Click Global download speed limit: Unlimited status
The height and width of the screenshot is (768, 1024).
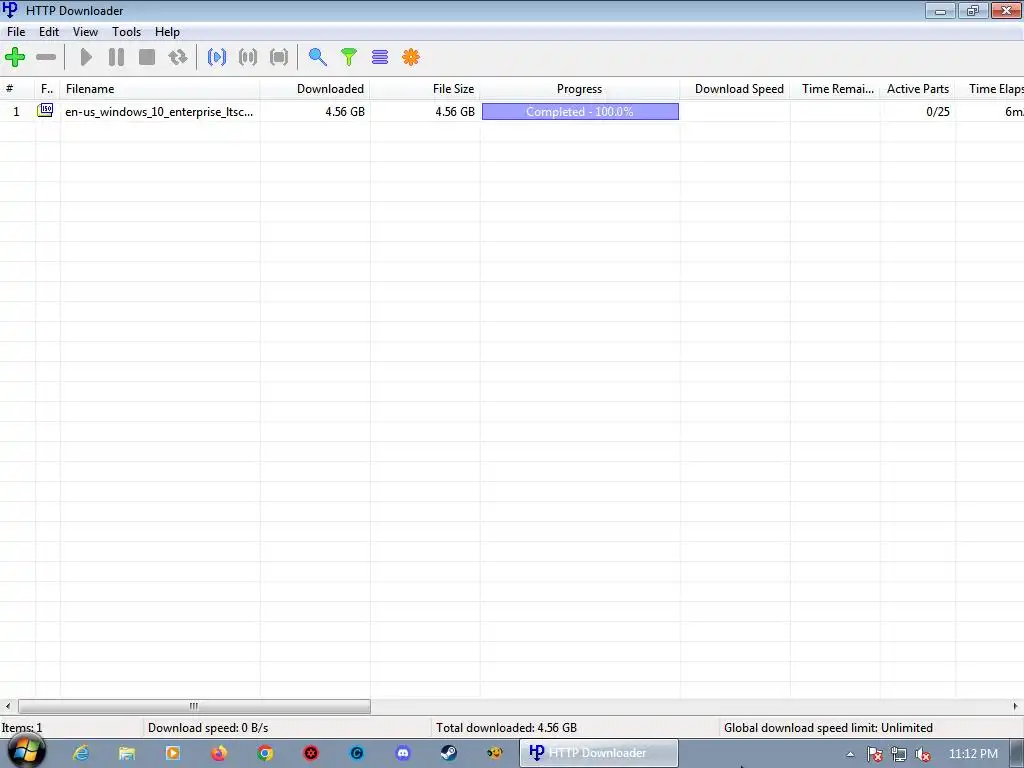[828, 728]
